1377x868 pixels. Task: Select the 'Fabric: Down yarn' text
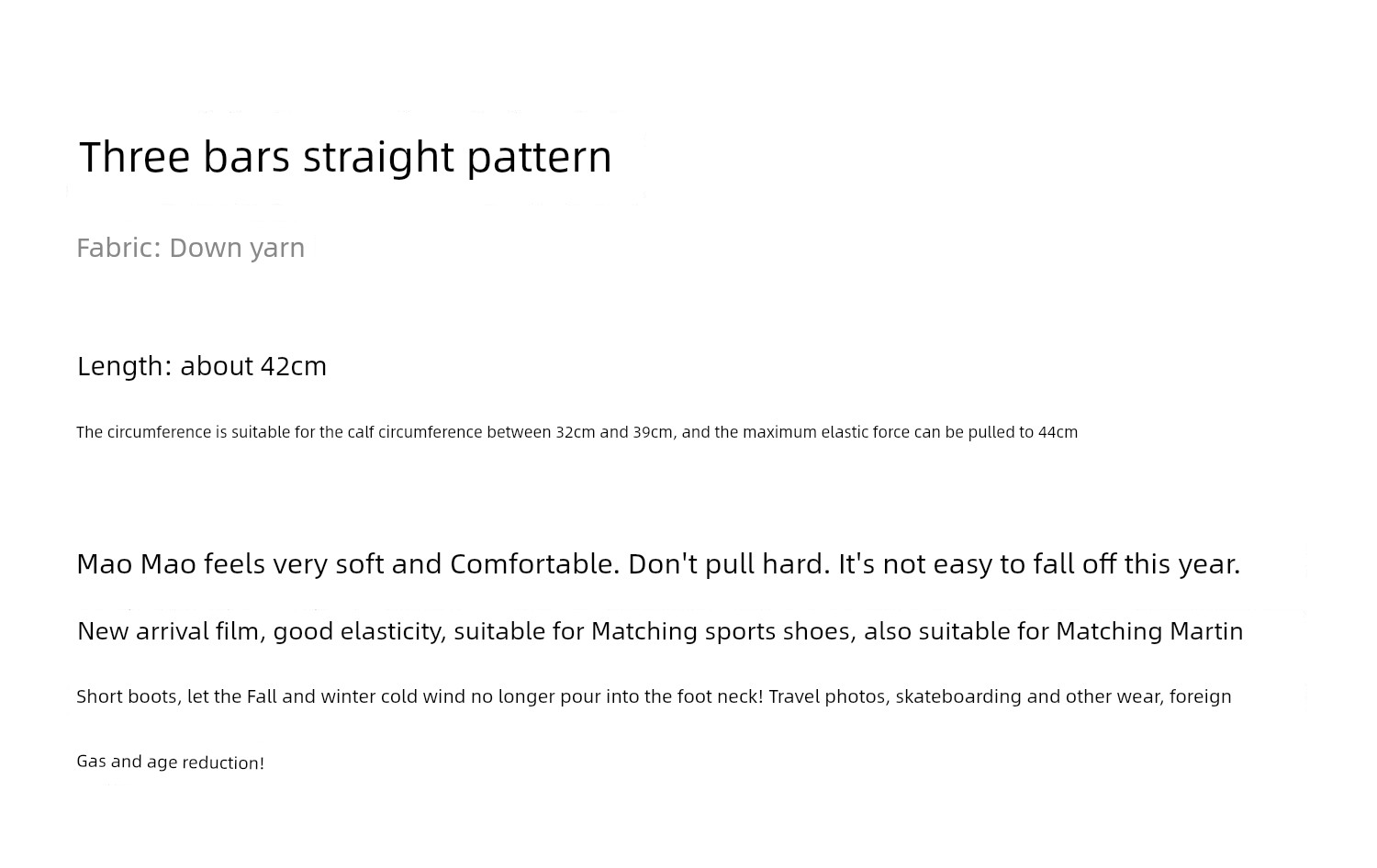190,248
